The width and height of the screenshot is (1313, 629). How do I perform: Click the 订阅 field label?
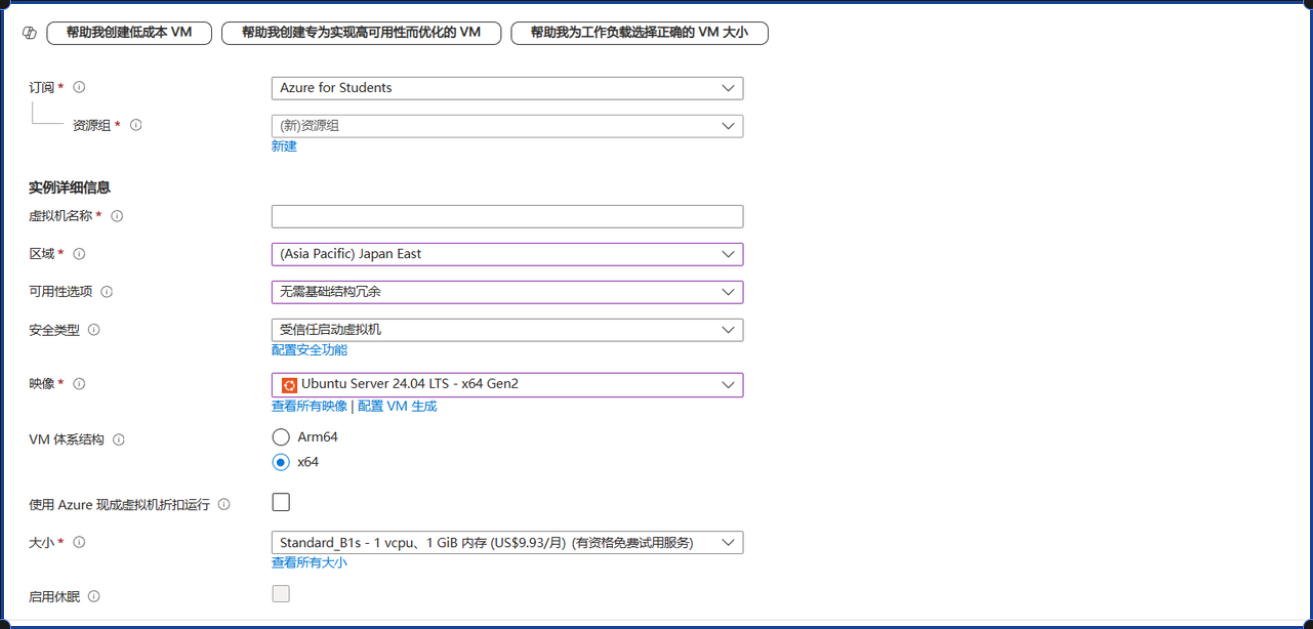[42, 87]
